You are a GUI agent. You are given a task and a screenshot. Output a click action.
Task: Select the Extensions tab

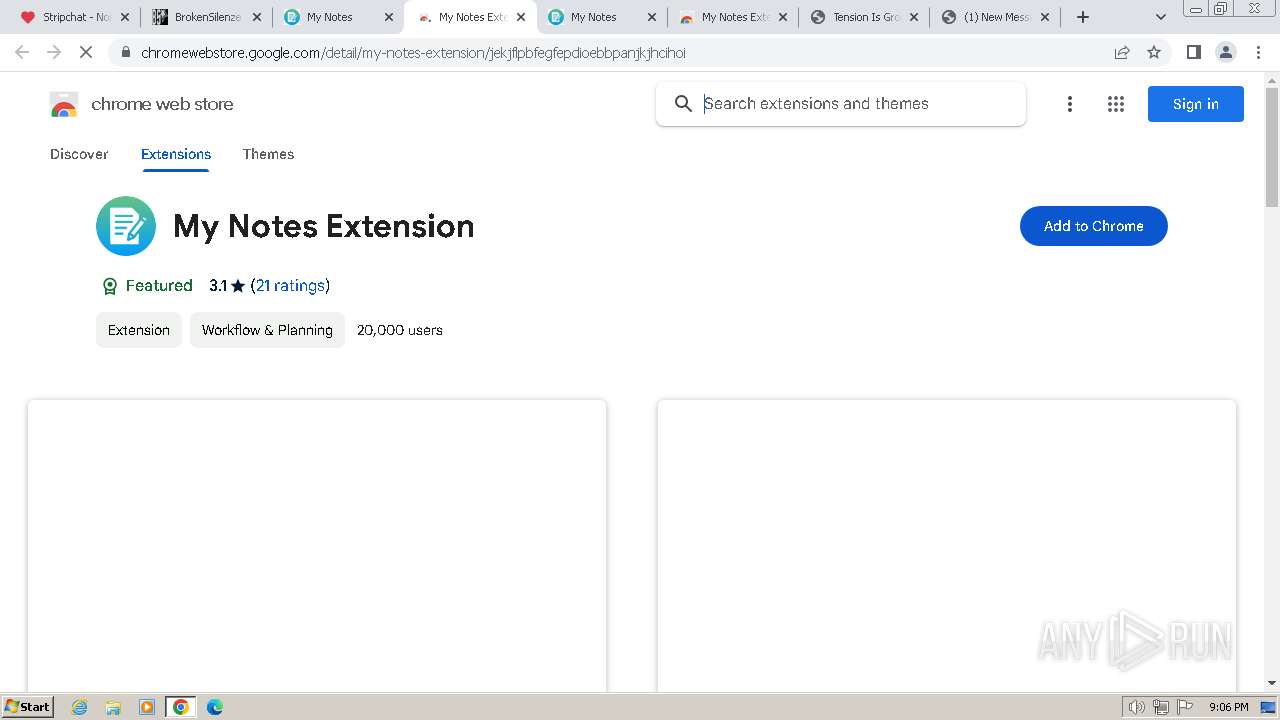(x=176, y=154)
